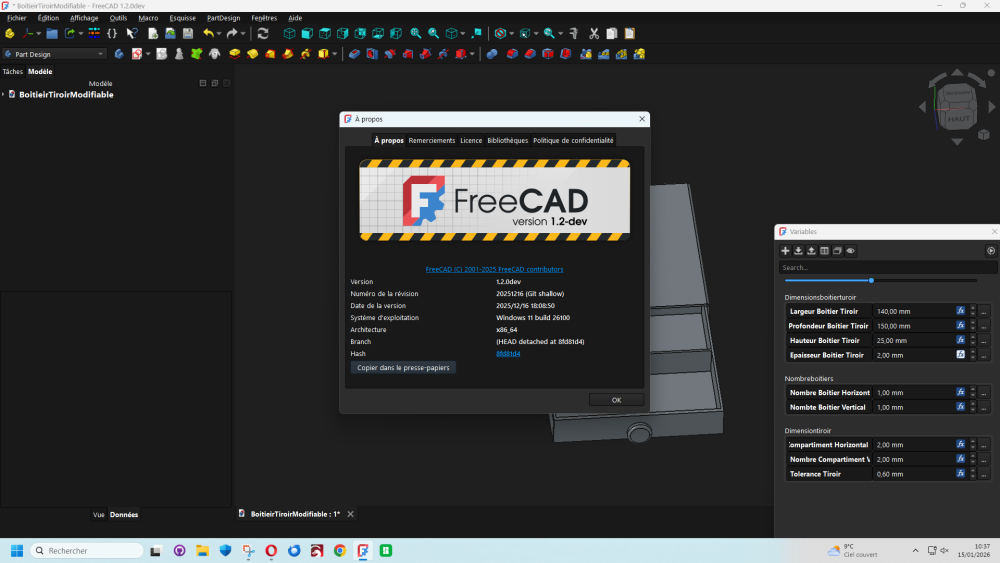
Task: Expand the BoitieirTiroirModifiable tree node
Action: (x=4, y=94)
